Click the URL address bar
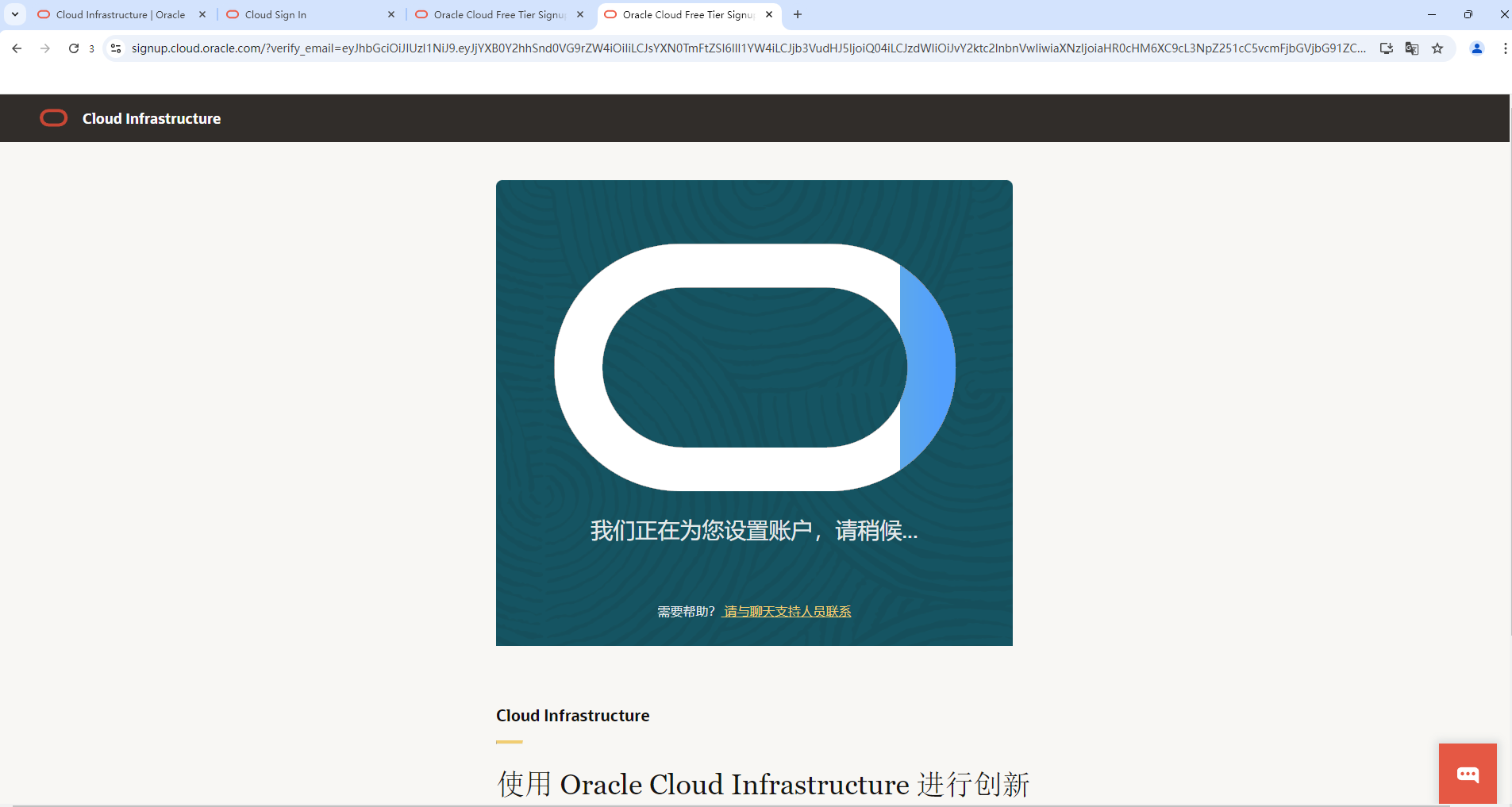This screenshot has width=1512, height=807. pos(748,48)
